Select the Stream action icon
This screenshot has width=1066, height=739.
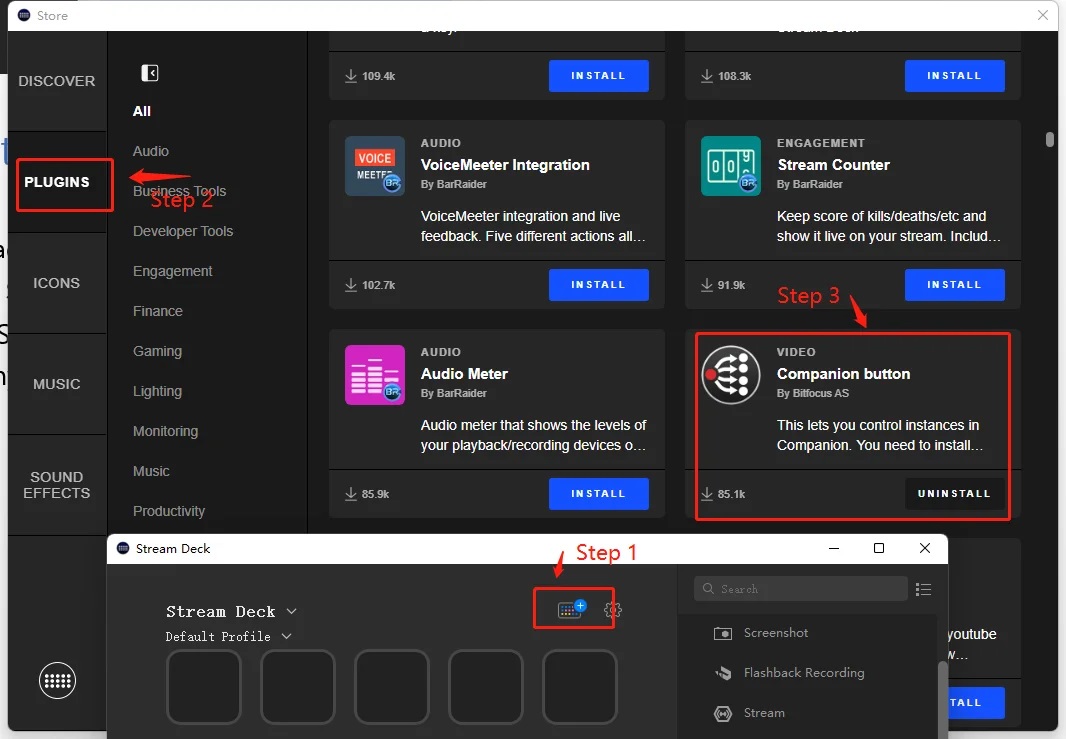tap(723, 713)
